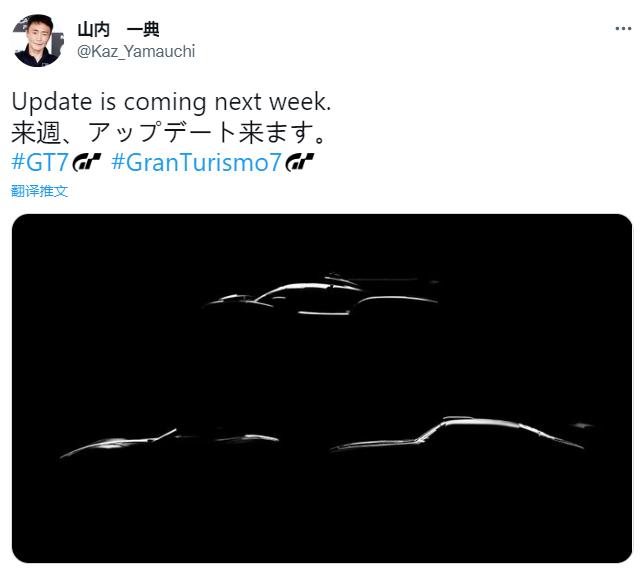644x578 pixels.
Task: Click the English text 'Update is coming next week.'
Action: (x=171, y=102)
